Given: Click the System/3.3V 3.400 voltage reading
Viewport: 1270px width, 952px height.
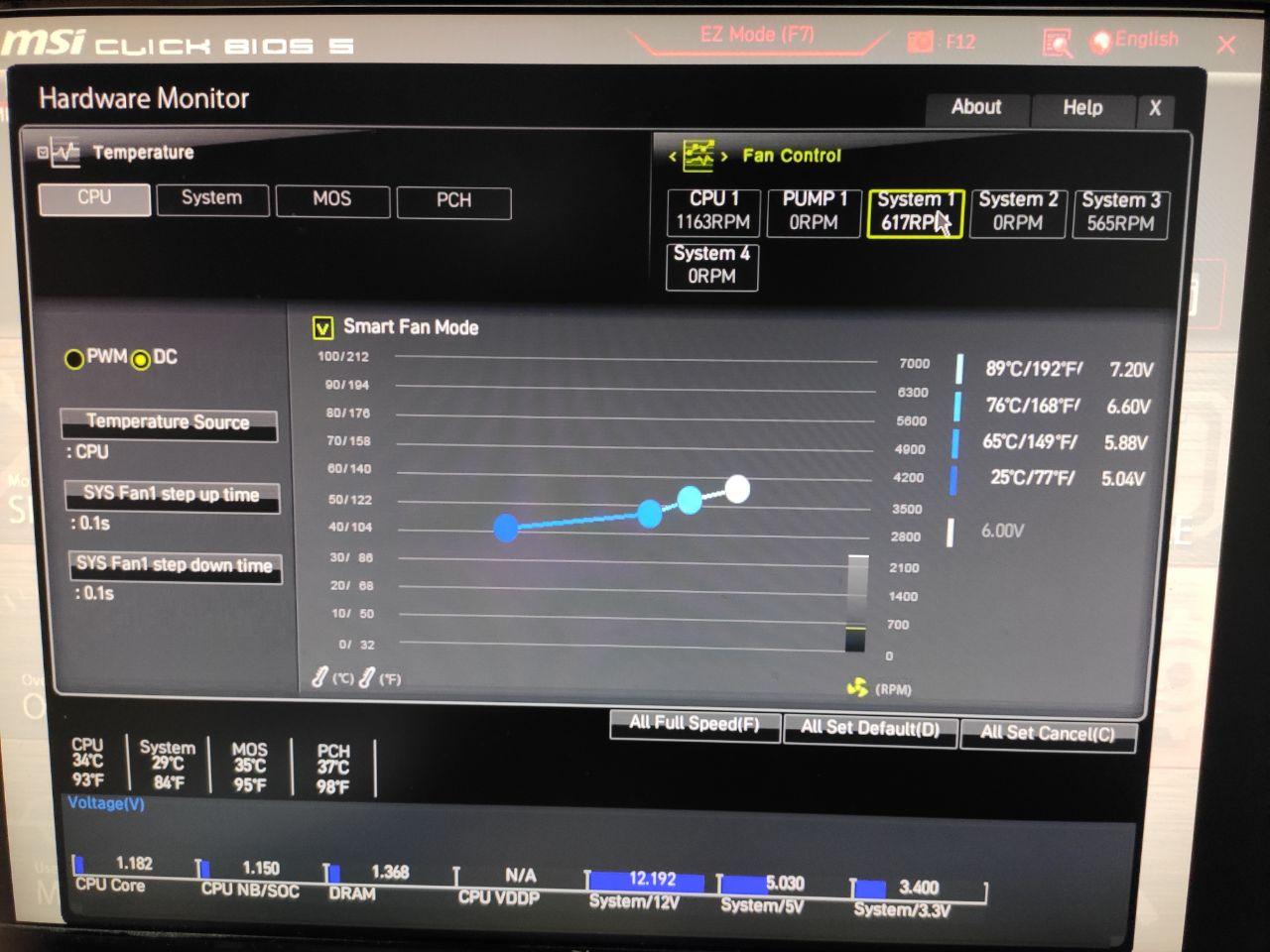Looking at the screenshot, I should tap(919, 888).
